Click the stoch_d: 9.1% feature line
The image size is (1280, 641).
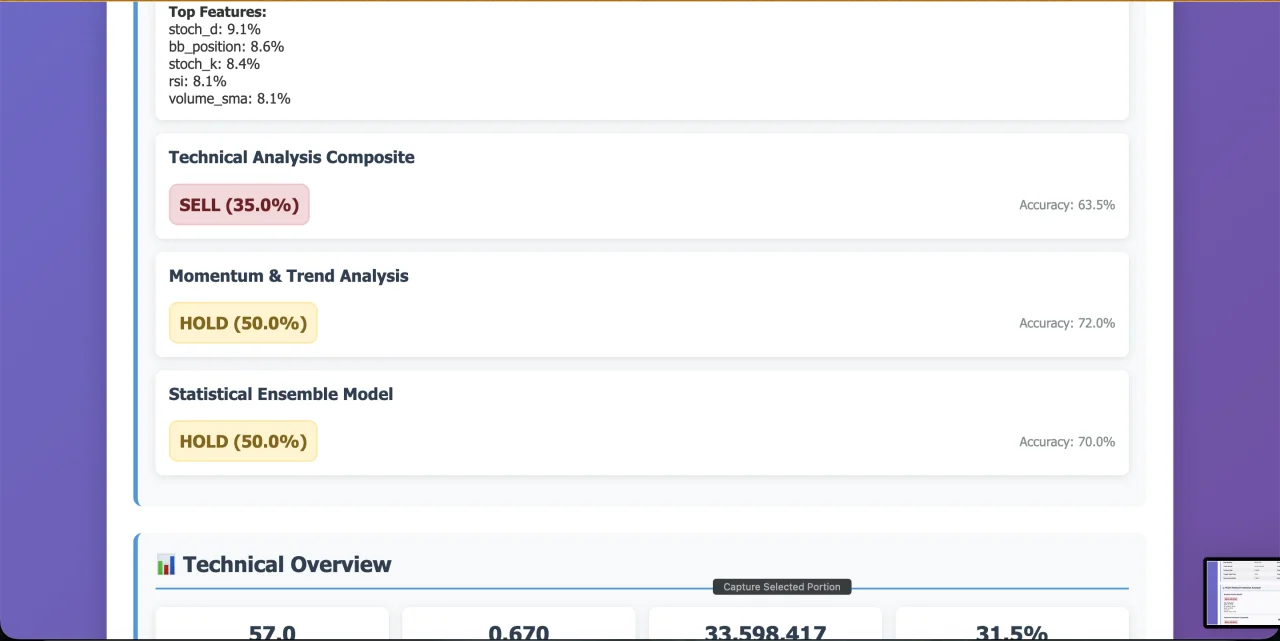214,30
